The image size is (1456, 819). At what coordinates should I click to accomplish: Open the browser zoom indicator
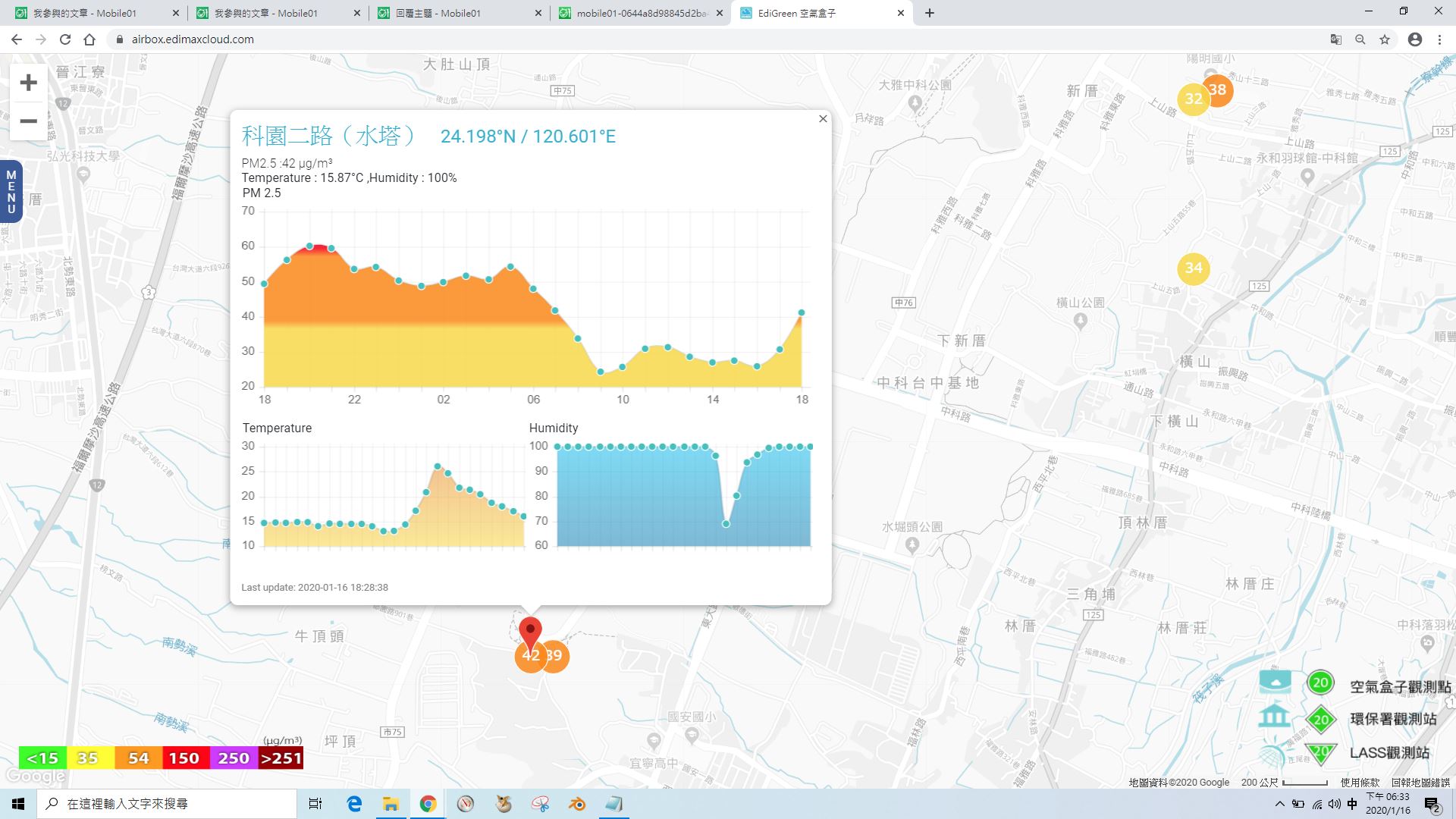tap(1360, 39)
